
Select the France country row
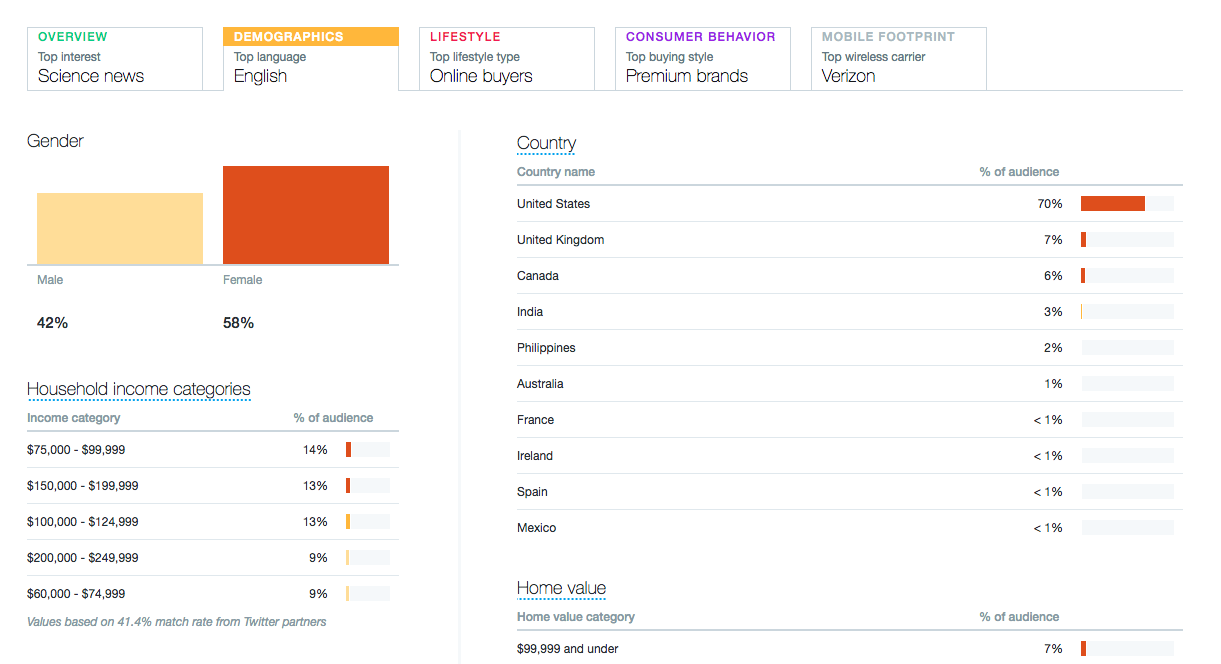(x=849, y=420)
